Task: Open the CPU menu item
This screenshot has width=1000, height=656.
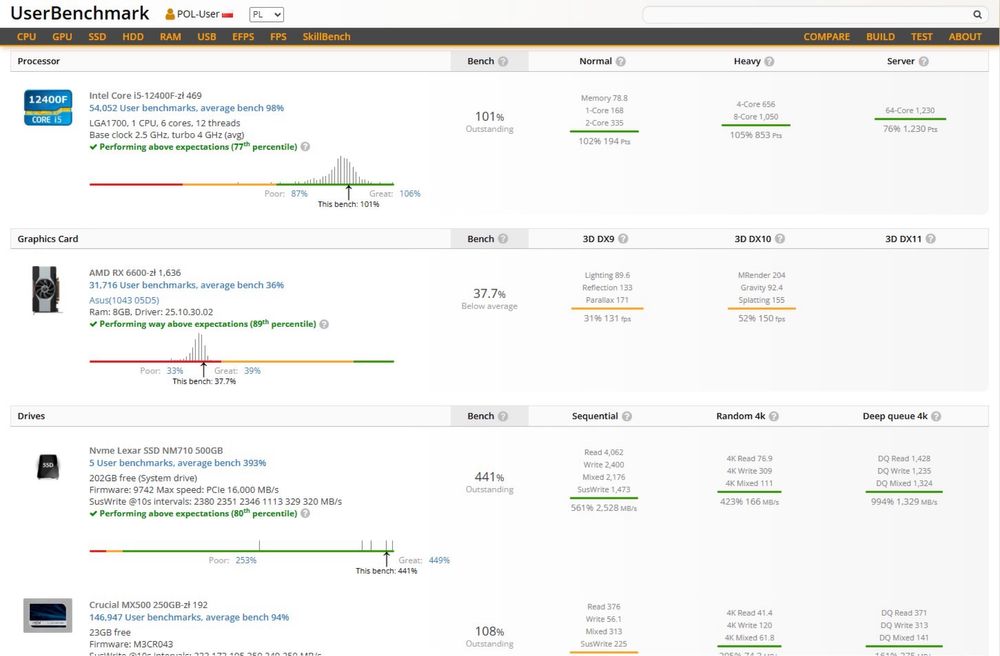Action: click(26, 36)
